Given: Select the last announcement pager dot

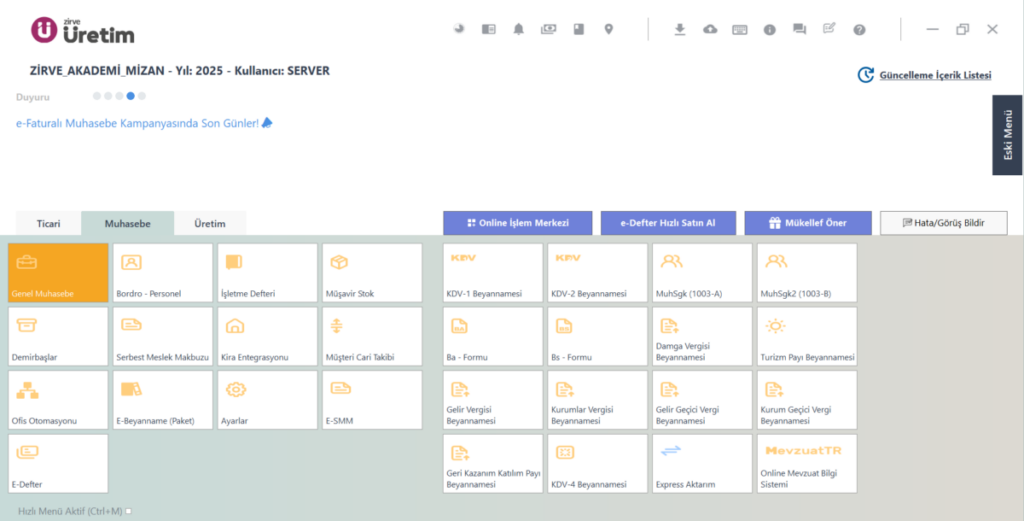Looking at the screenshot, I should 142,96.
